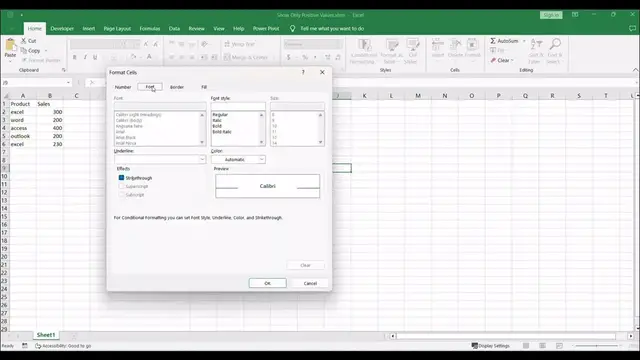Click the Font style input field

pos(238,106)
